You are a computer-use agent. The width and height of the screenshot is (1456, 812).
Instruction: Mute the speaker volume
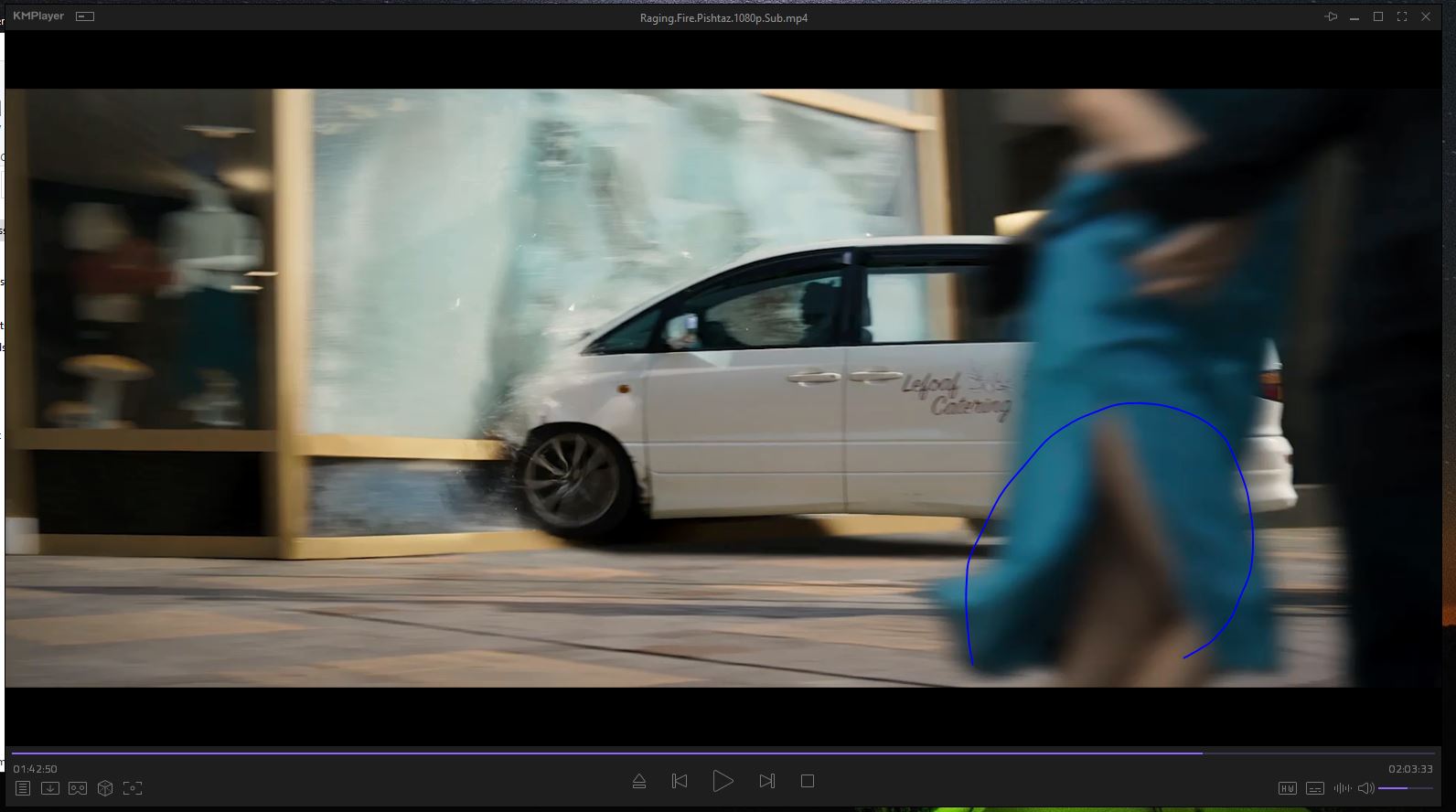1365,788
